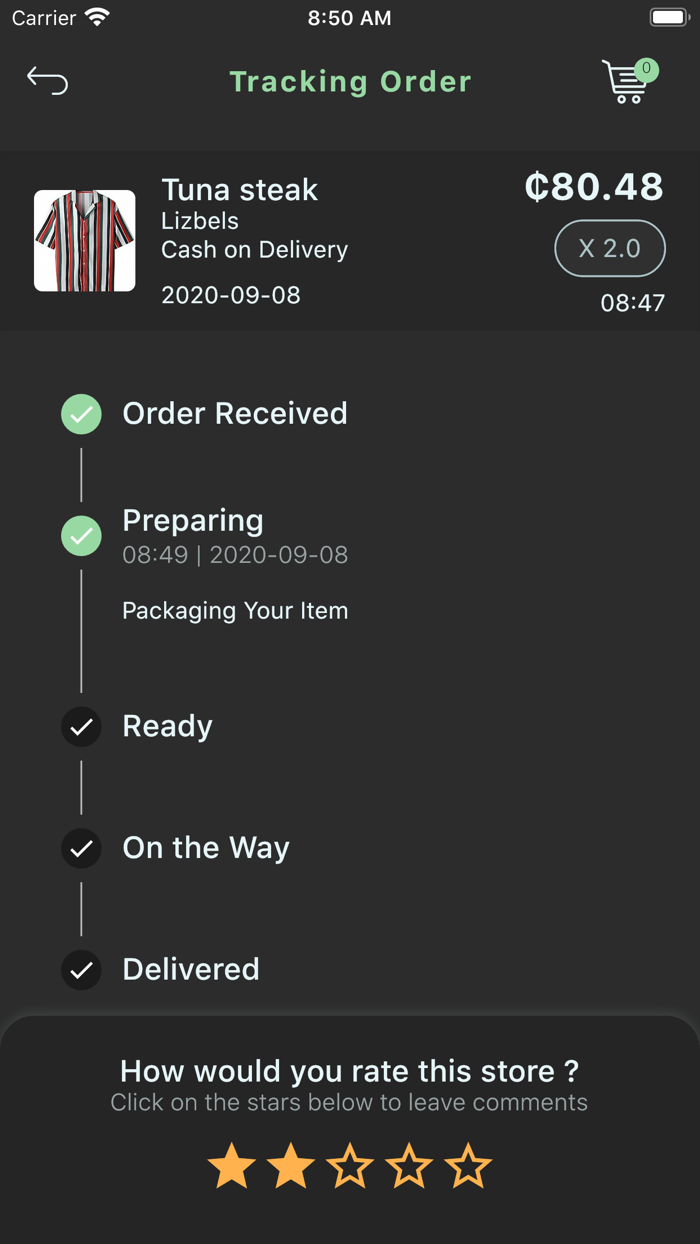Select the second rating star
The width and height of the screenshot is (700, 1244).
coord(290,1166)
